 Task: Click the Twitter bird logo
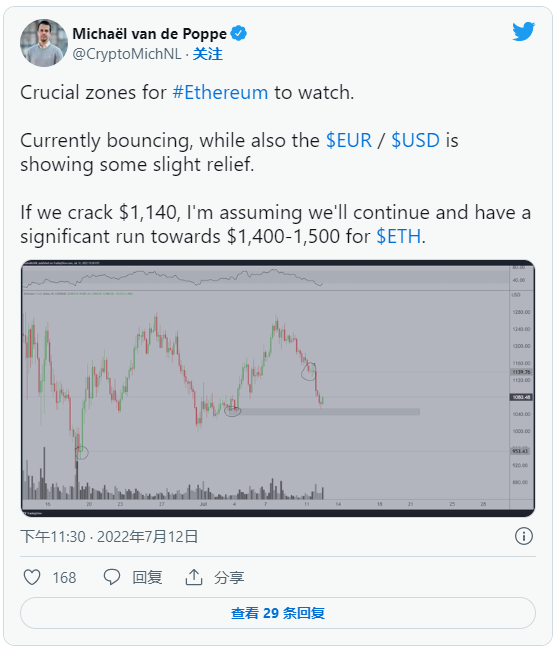(x=524, y=31)
